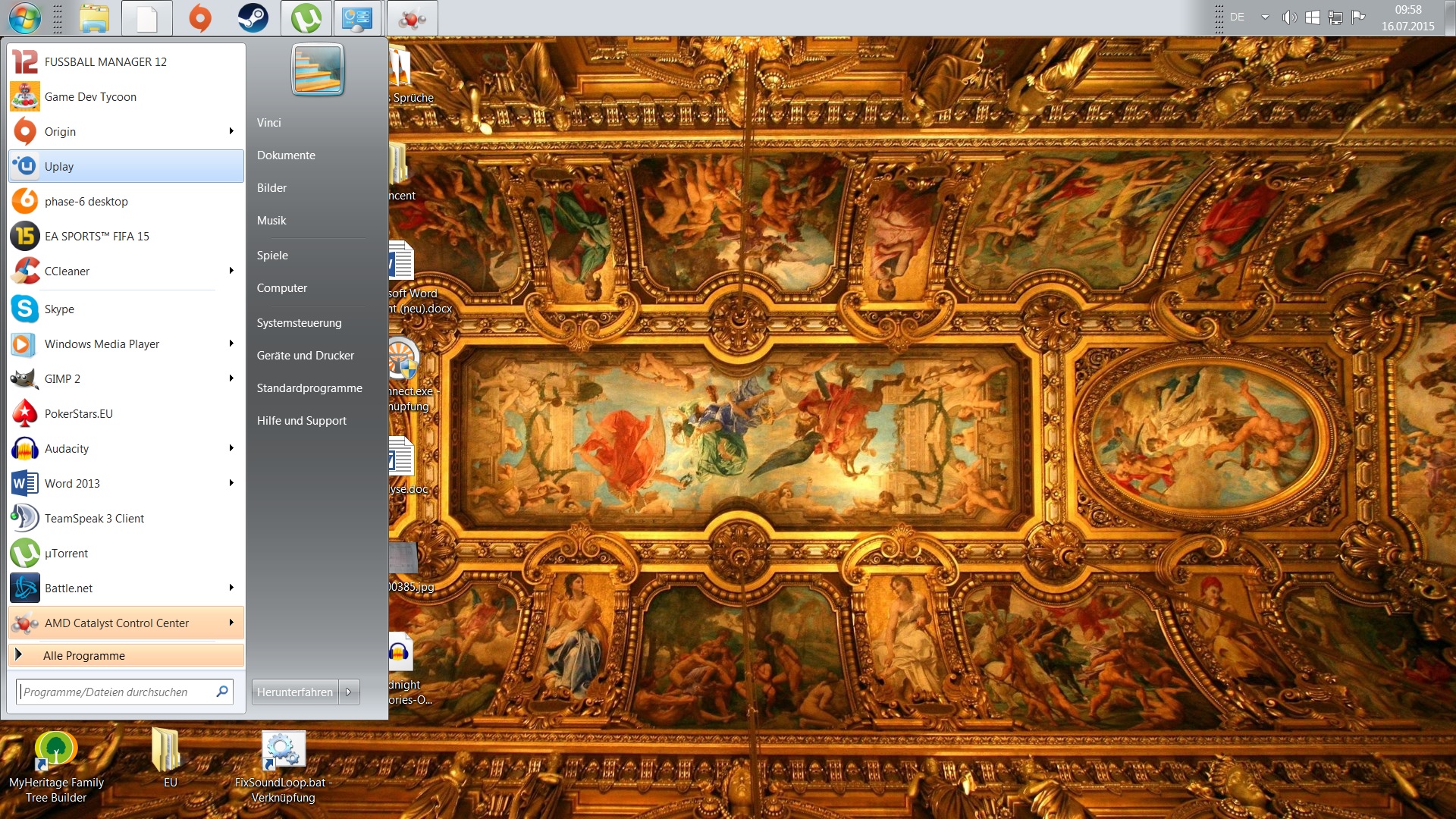The width and height of the screenshot is (1456, 819).
Task: Expand Word 2013 recent documents arrow
Action: click(x=231, y=484)
